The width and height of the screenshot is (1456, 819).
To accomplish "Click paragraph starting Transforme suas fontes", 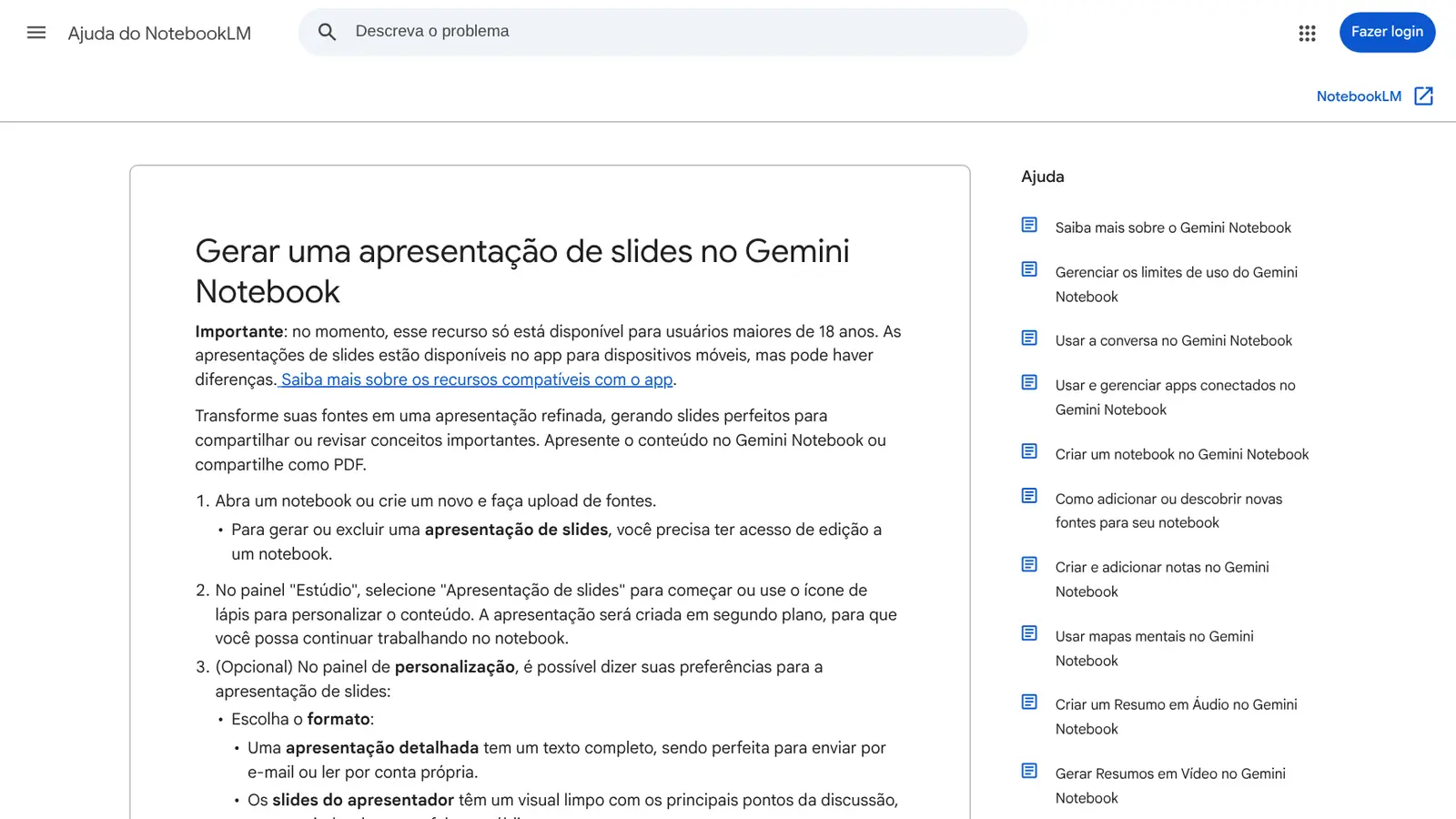I will click(x=541, y=440).
